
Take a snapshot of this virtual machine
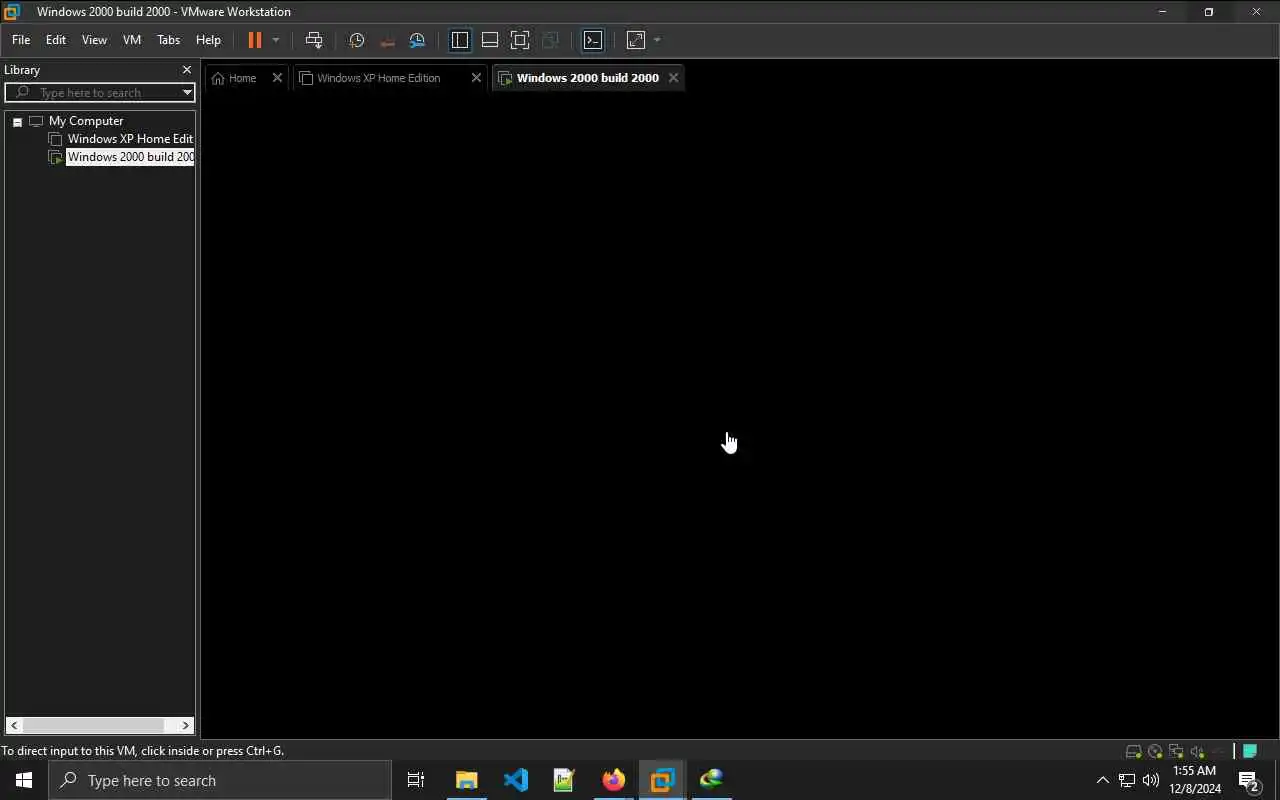click(x=357, y=40)
